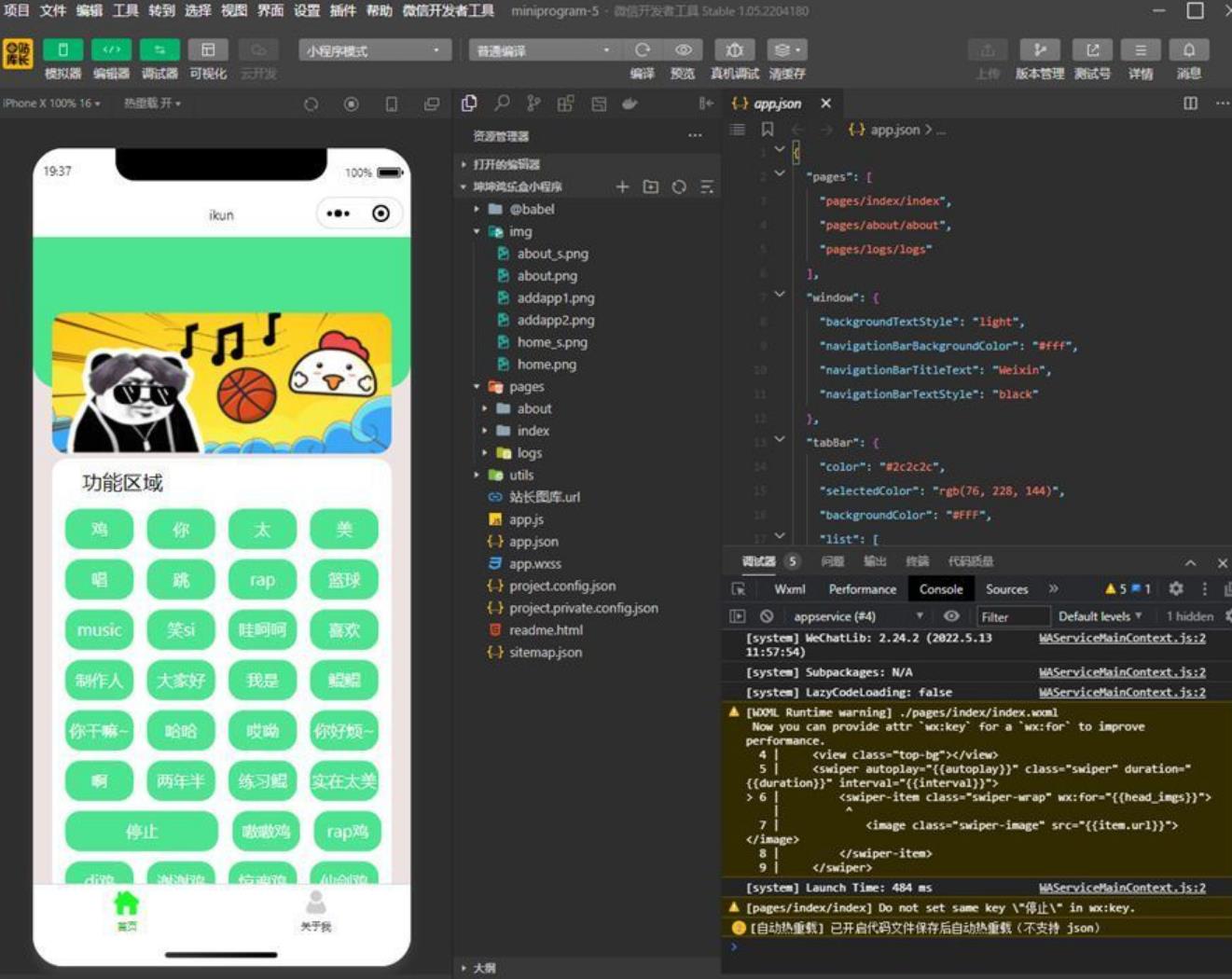Open real device debugging icon
Image resolution: width=1232 pixels, height=979 pixels.
point(734,50)
